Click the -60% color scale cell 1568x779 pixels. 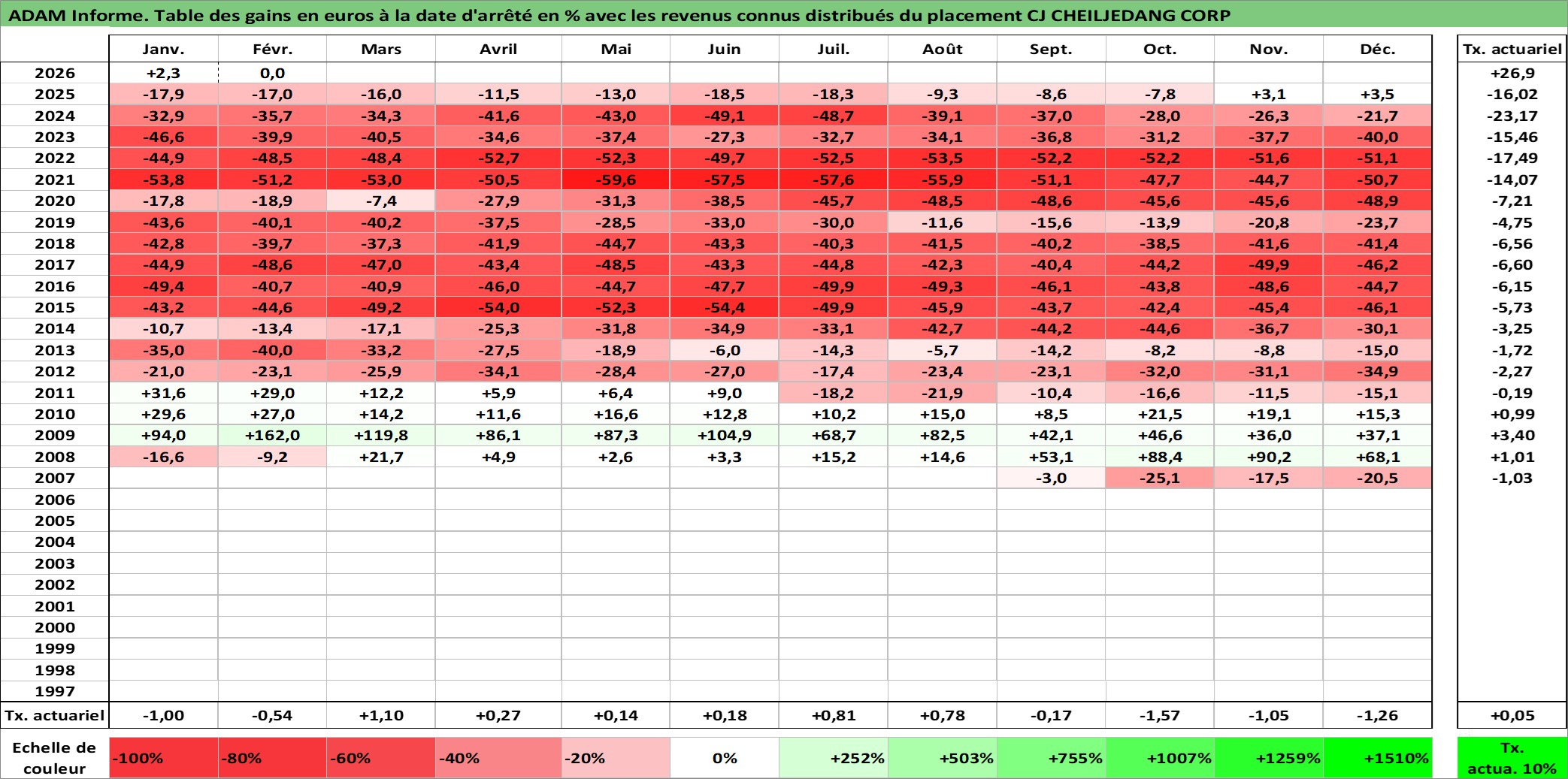(381, 758)
